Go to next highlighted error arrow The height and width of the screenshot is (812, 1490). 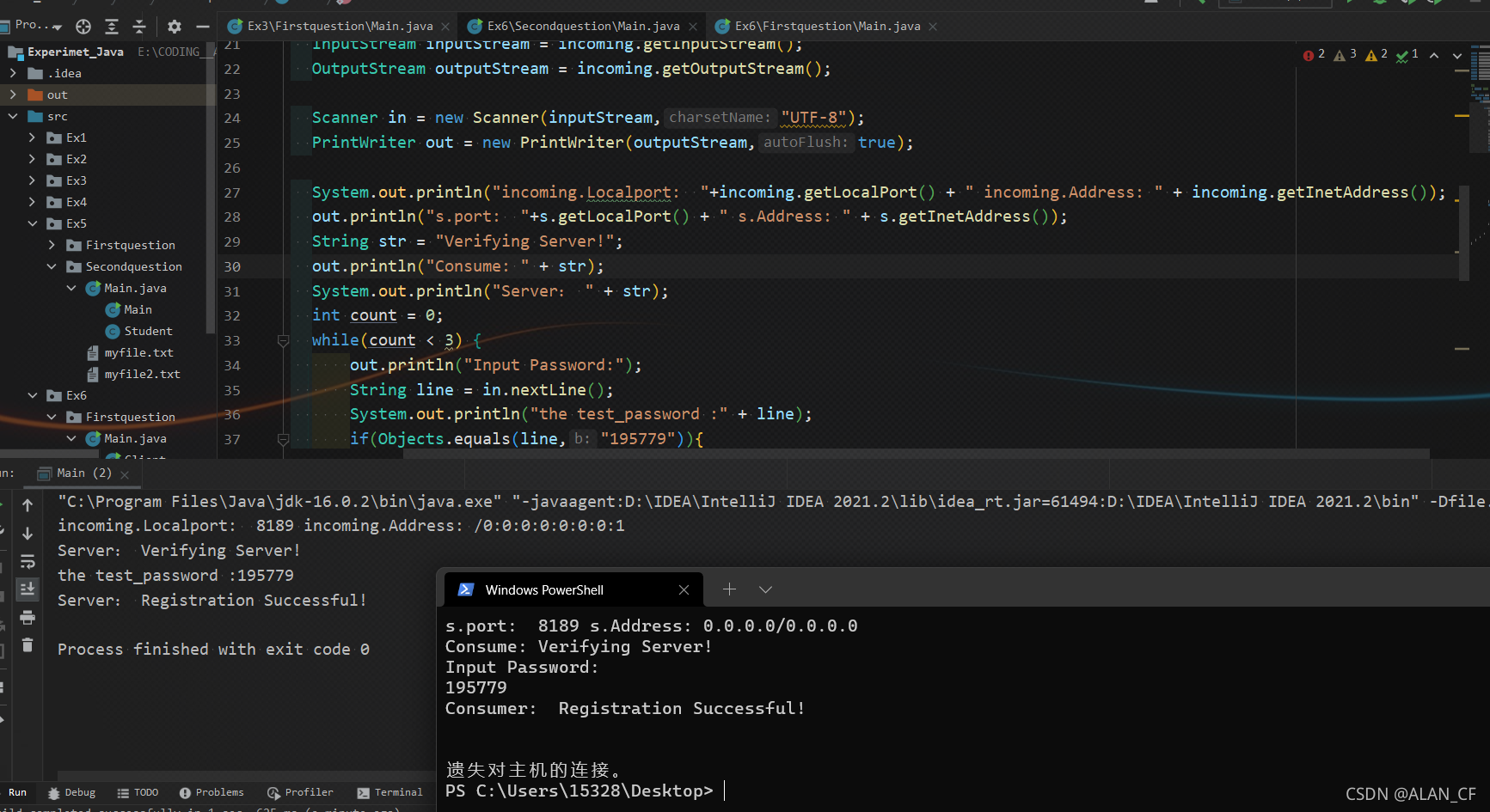pyautogui.click(x=1457, y=55)
